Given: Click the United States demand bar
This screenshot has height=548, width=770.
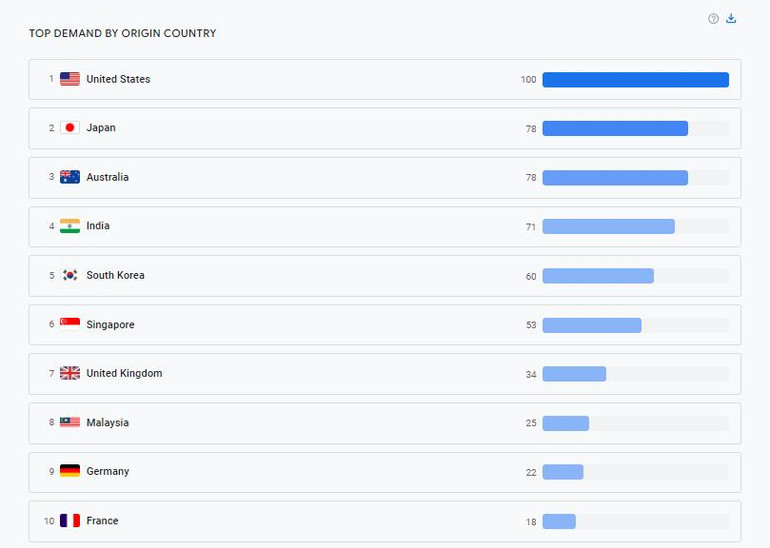Looking at the screenshot, I should [x=635, y=80].
